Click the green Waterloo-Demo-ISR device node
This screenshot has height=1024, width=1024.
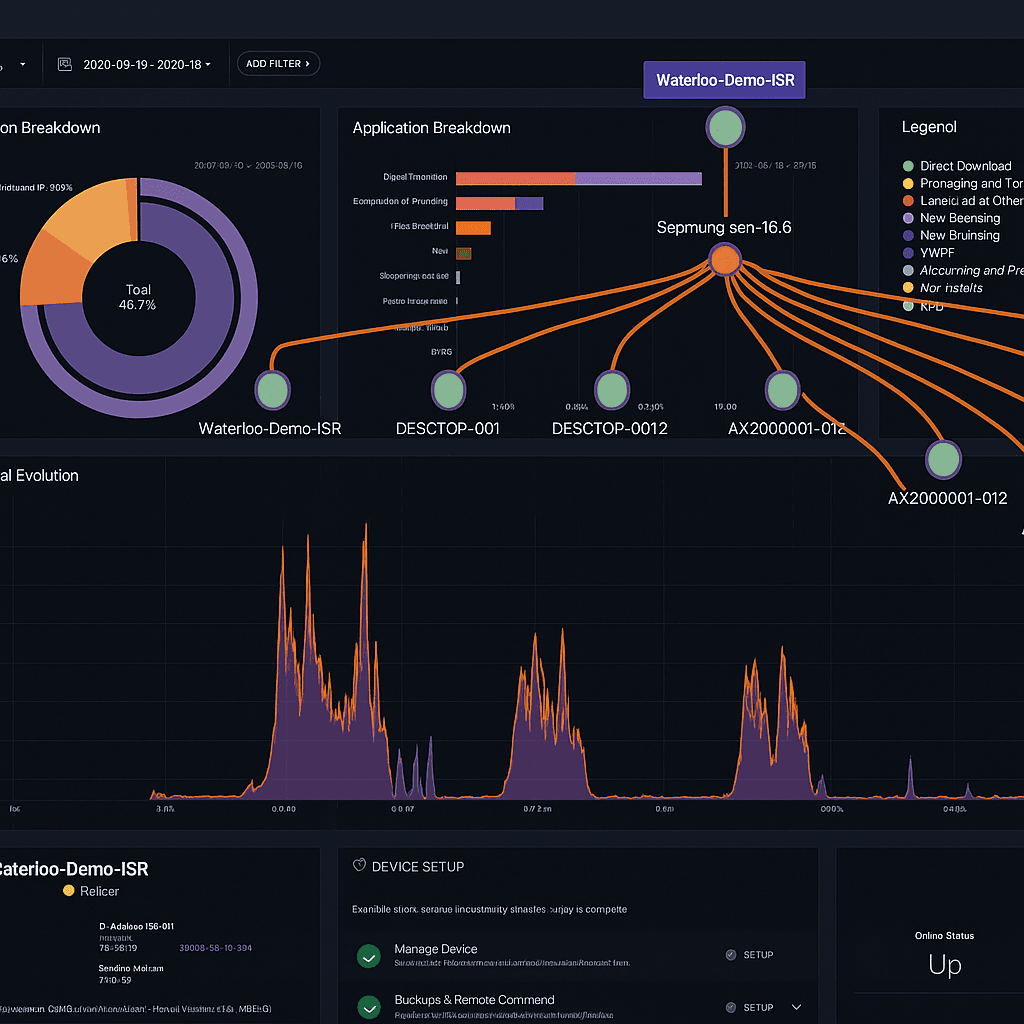[272, 390]
